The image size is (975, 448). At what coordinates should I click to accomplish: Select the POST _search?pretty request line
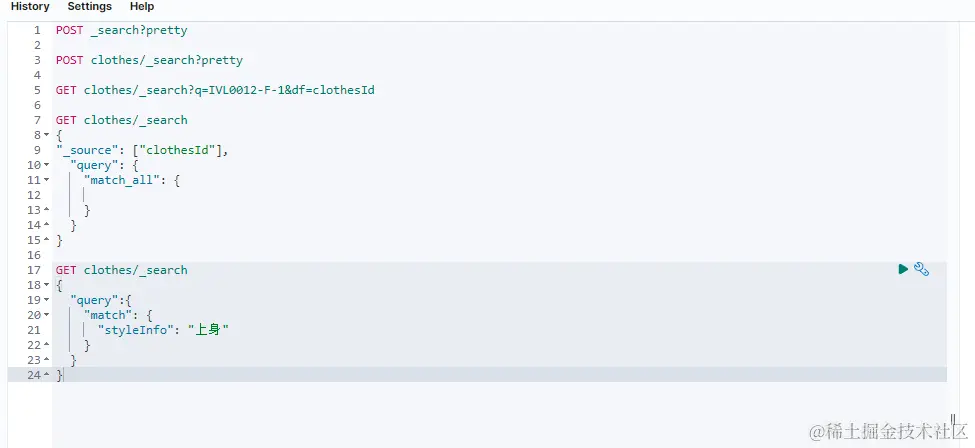(121, 30)
